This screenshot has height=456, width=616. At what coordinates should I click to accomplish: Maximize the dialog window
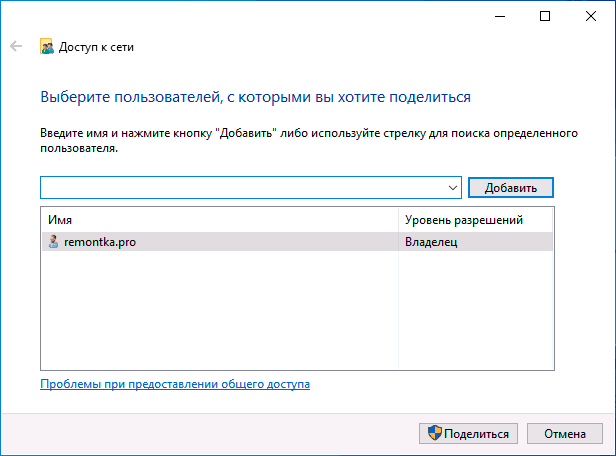coord(545,16)
